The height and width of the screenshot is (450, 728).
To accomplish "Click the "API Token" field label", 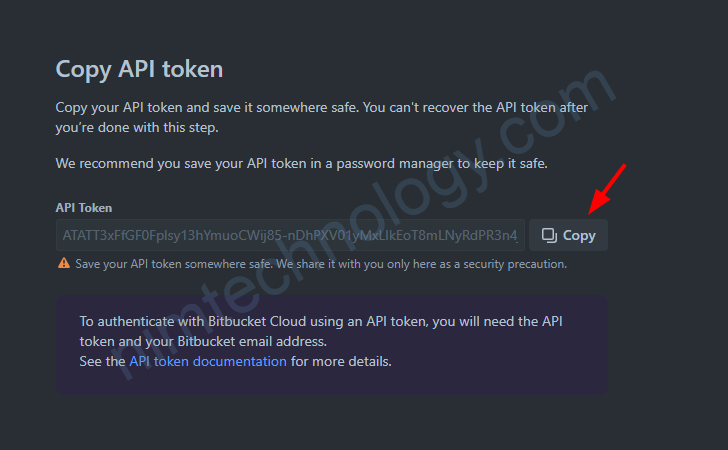I will point(84,207).
